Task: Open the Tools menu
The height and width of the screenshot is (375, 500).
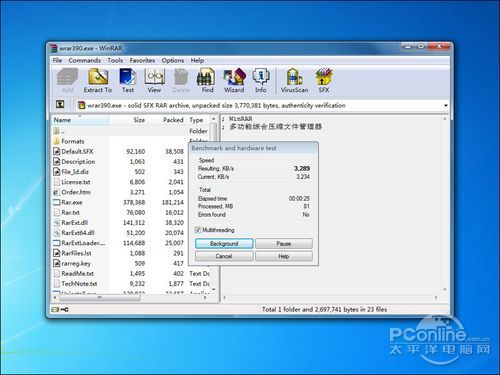Action: tap(115, 60)
